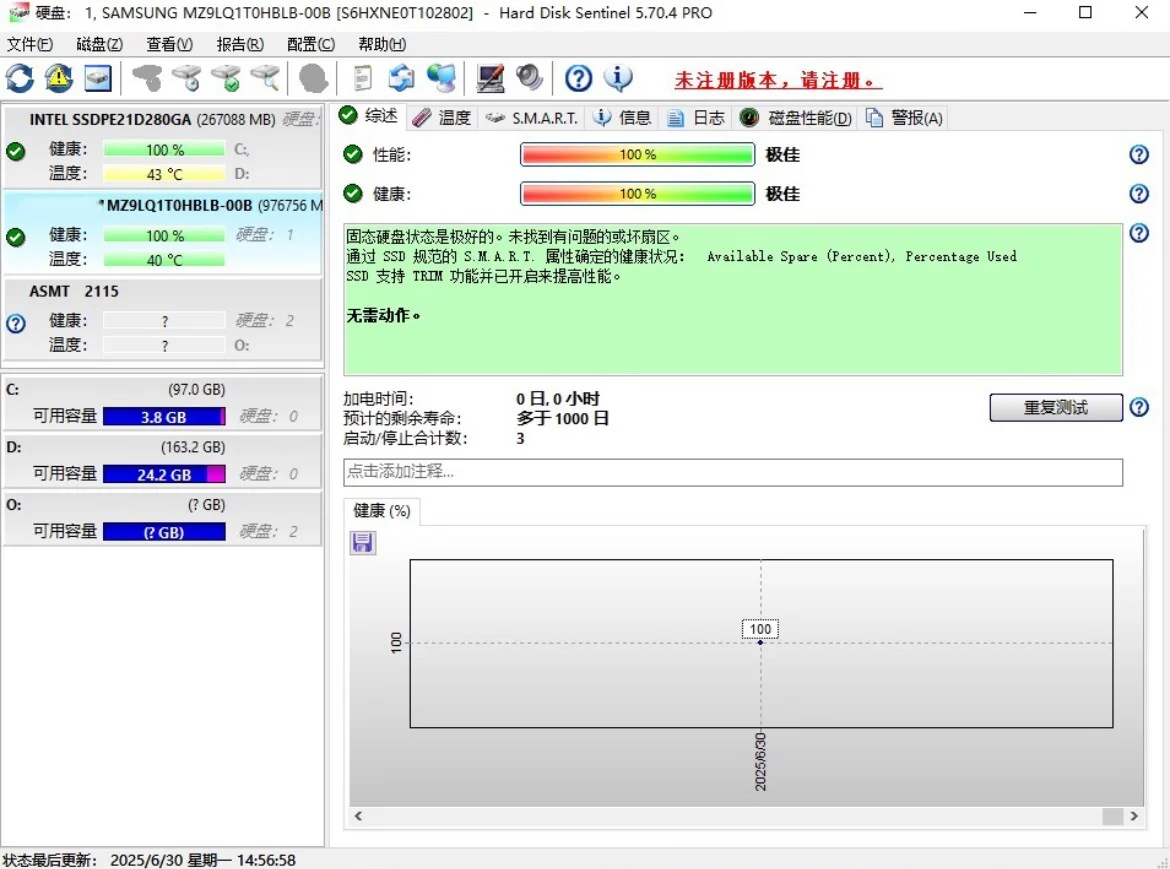Click the blue question mark toolbar icon
The height and width of the screenshot is (869, 1170).
click(x=579, y=78)
